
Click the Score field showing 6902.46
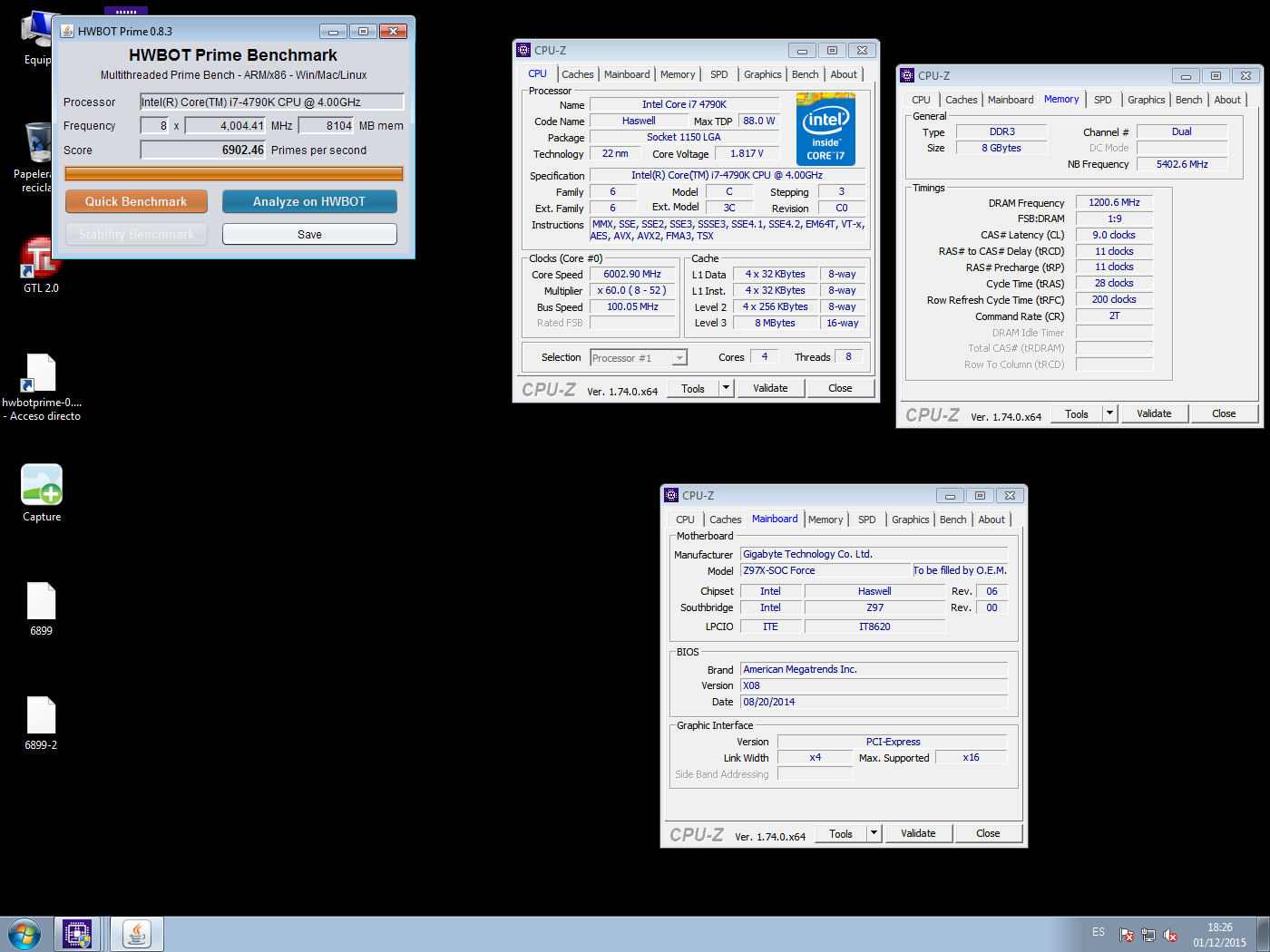click(x=203, y=150)
